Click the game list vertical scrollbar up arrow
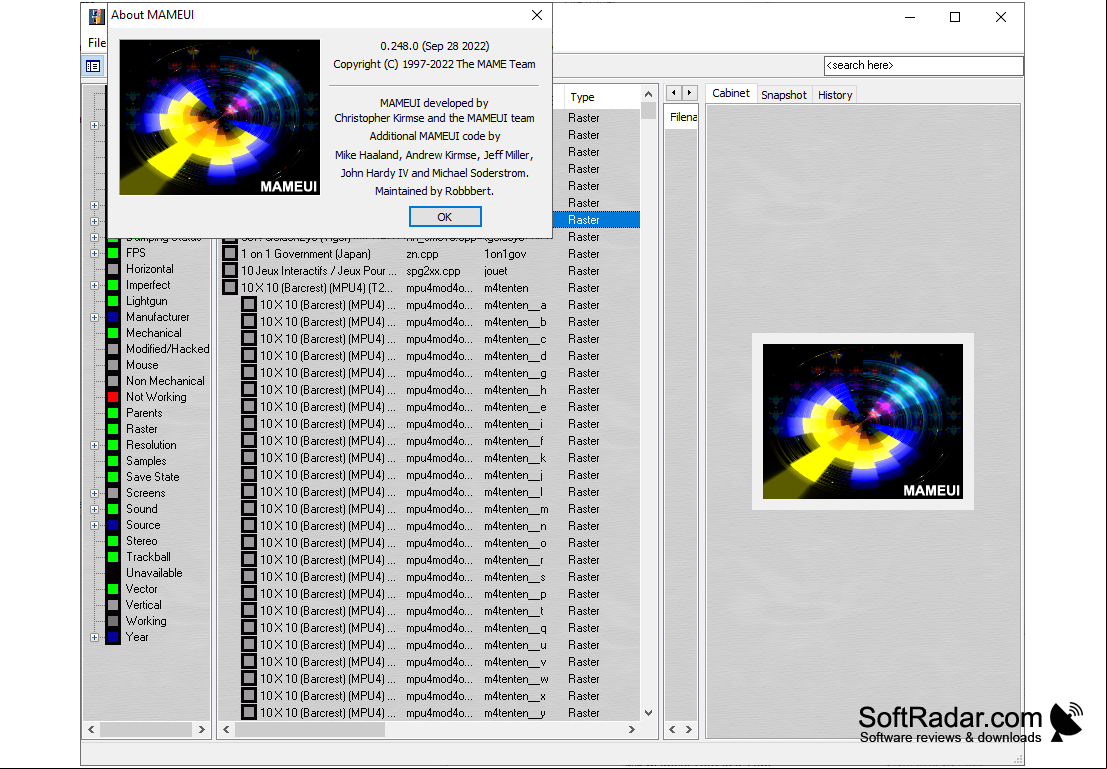The image size is (1107, 769). coord(649,94)
